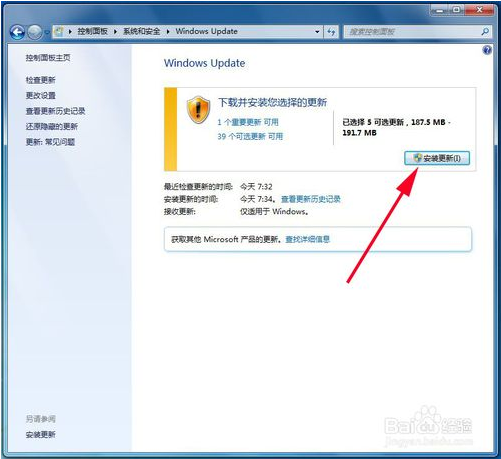Click the yellow warning shield icon
501x459 pixels.
(198, 110)
